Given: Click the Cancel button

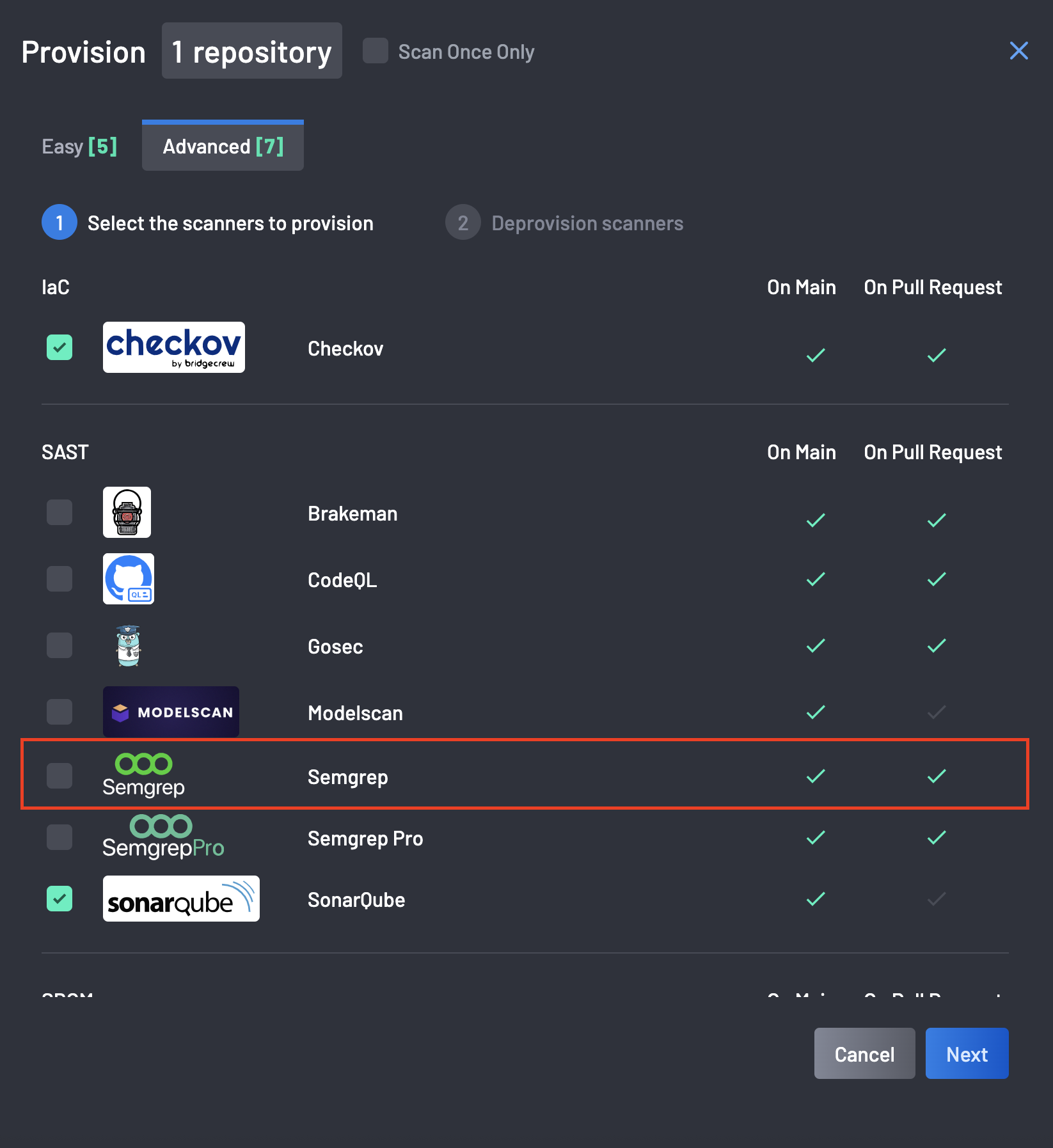Looking at the screenshot, I should tap(864, 1053).
